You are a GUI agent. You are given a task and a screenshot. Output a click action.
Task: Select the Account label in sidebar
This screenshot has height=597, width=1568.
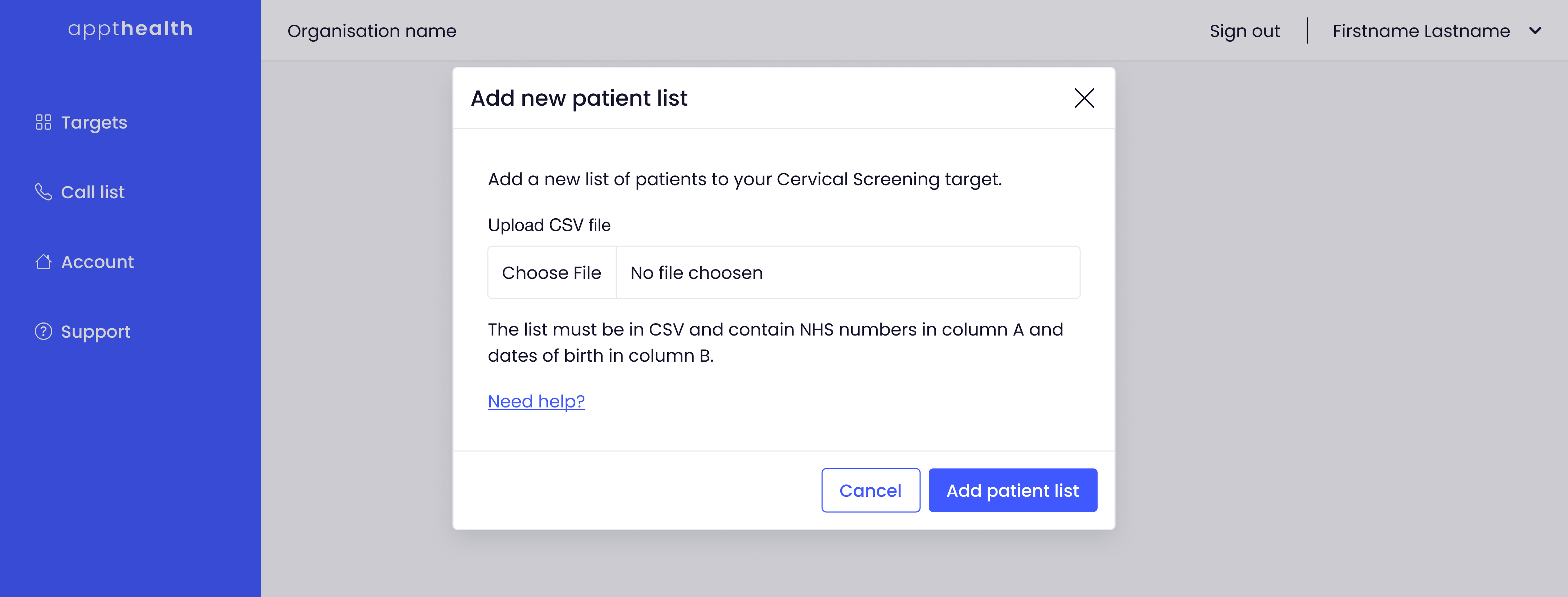[x=97, y=262]
